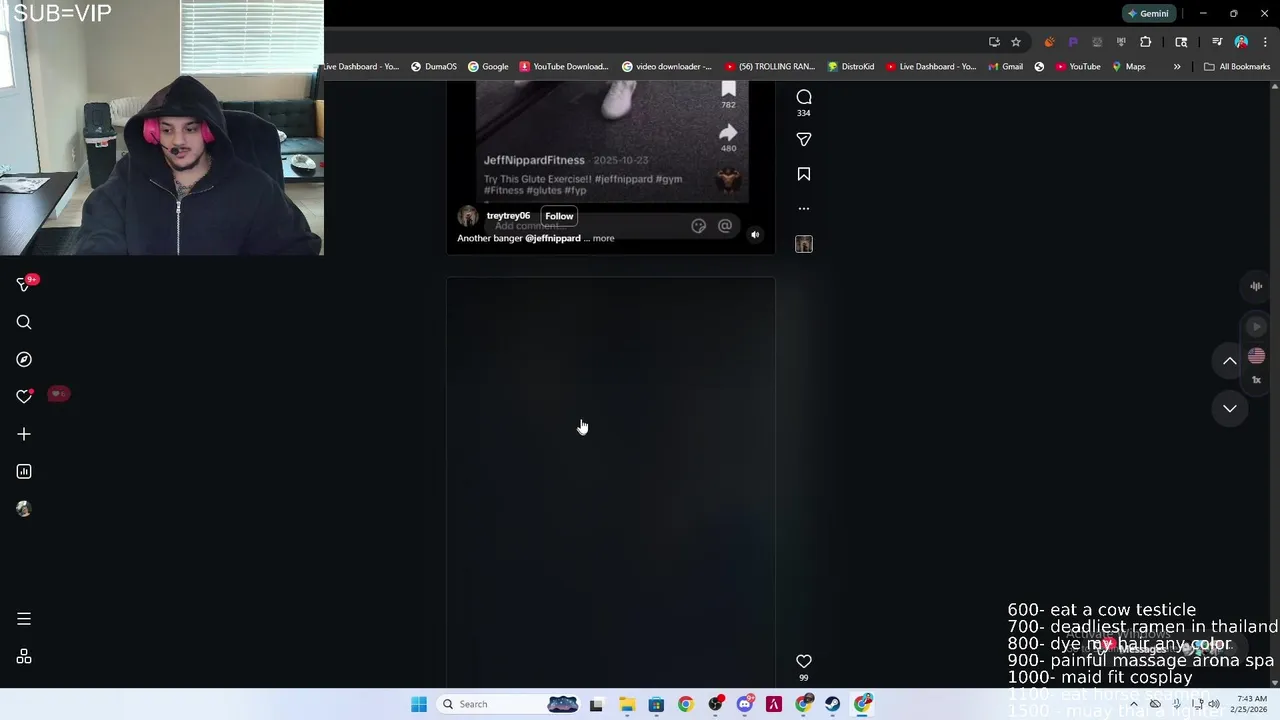
Task: Click the page search side-panel icon in toolbar
Action: (1181, 42)
